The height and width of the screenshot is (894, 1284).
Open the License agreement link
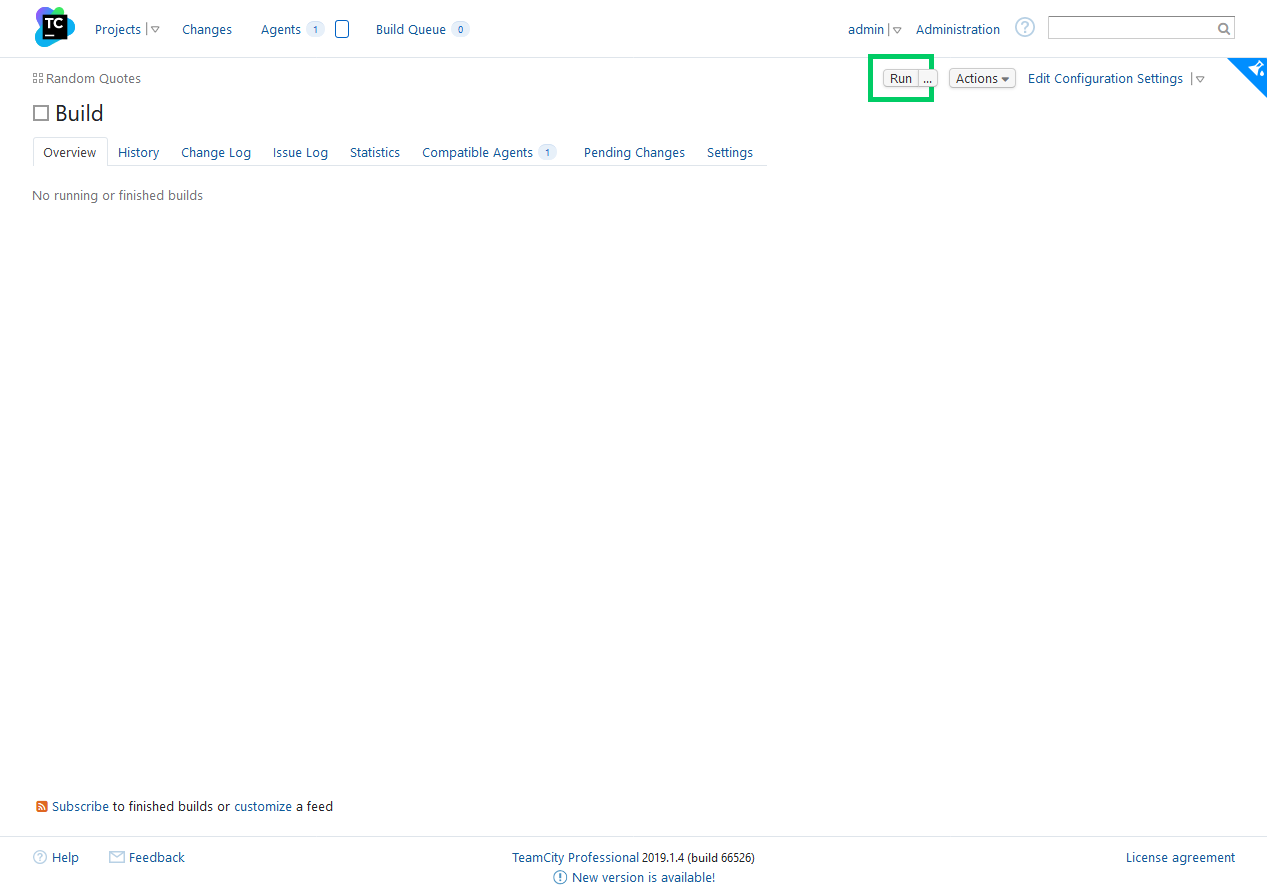[x=1180, y=857]
